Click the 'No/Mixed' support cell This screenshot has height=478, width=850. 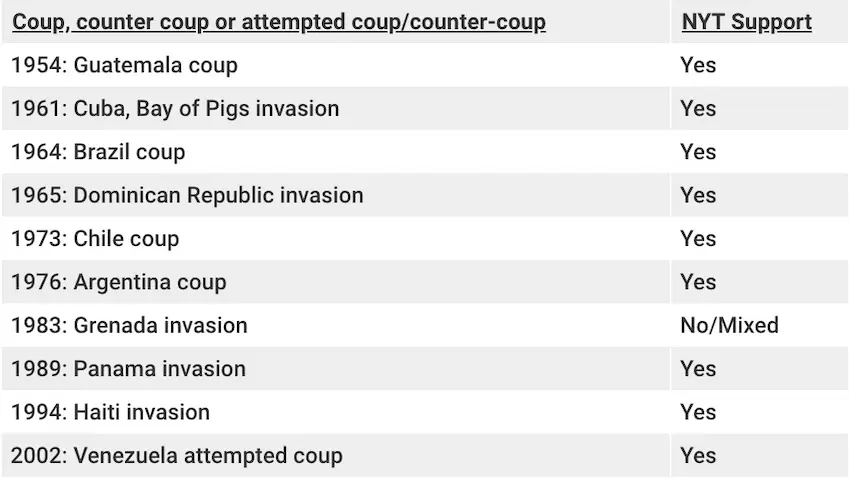coord(729,325)
